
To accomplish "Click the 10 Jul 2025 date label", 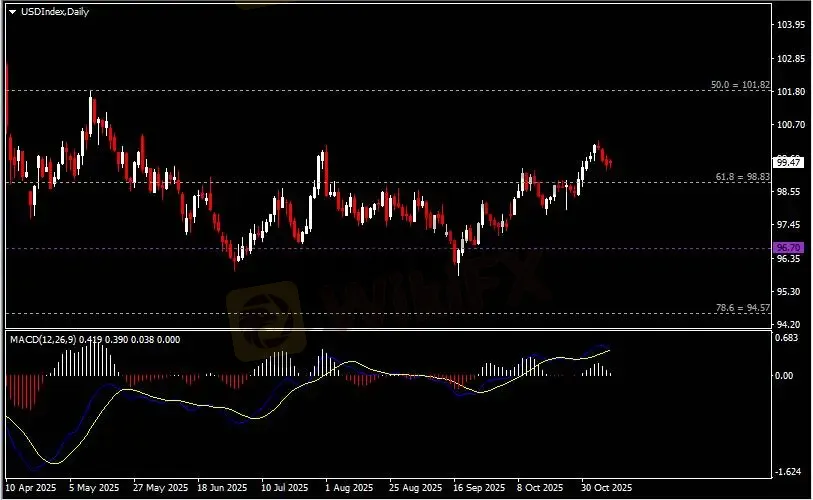I will pos(284,488).
